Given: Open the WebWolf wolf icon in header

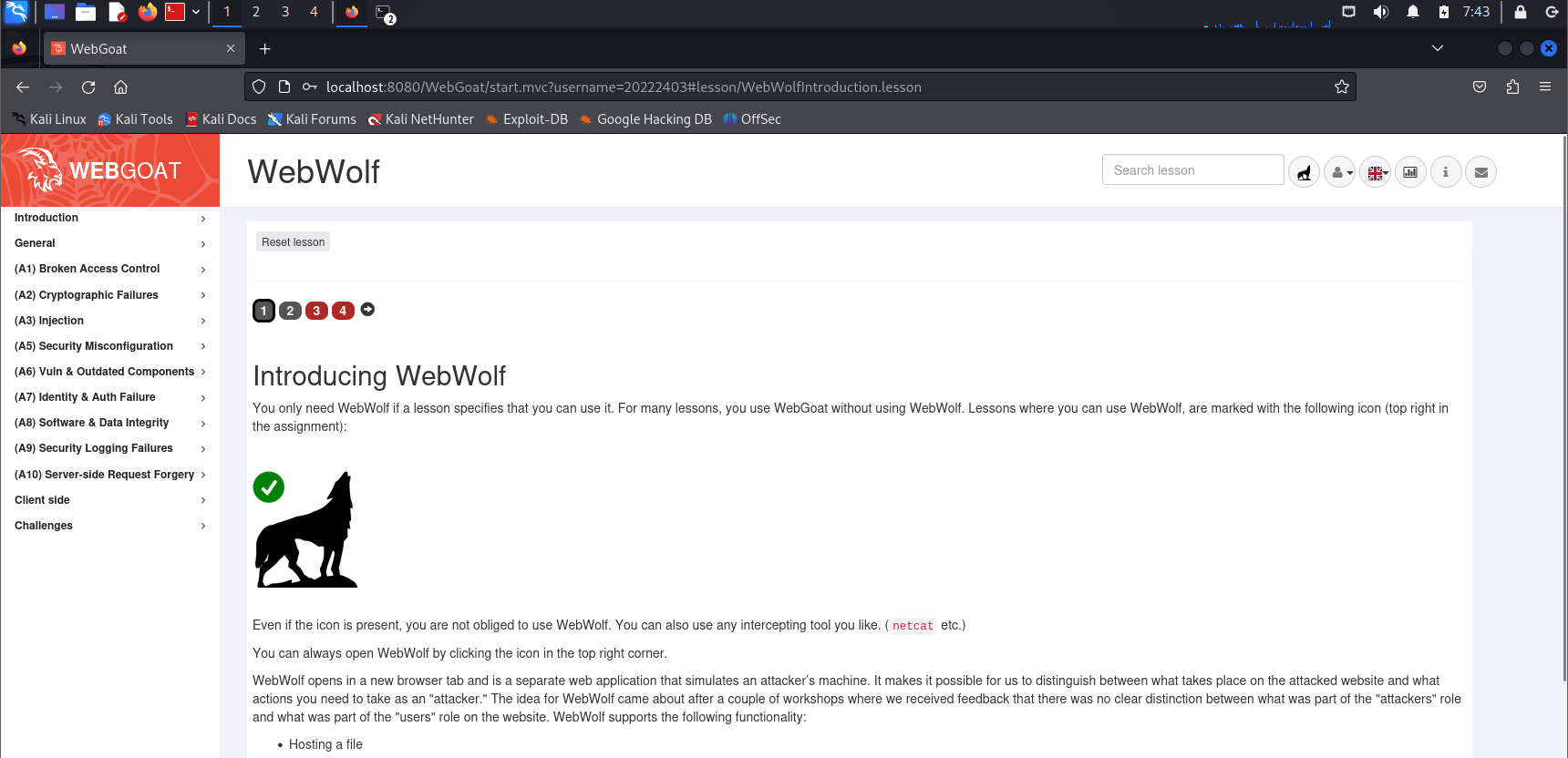Looking at the screenshot, I should 1304,172.
